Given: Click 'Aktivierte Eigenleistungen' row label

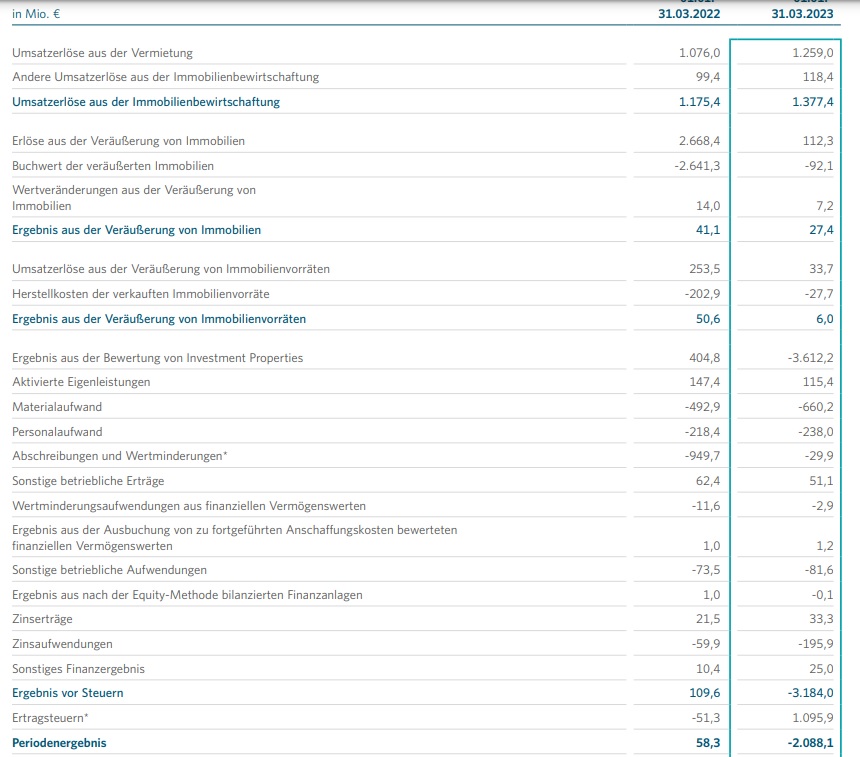Looking at the screenshot, I should point(81,382).
